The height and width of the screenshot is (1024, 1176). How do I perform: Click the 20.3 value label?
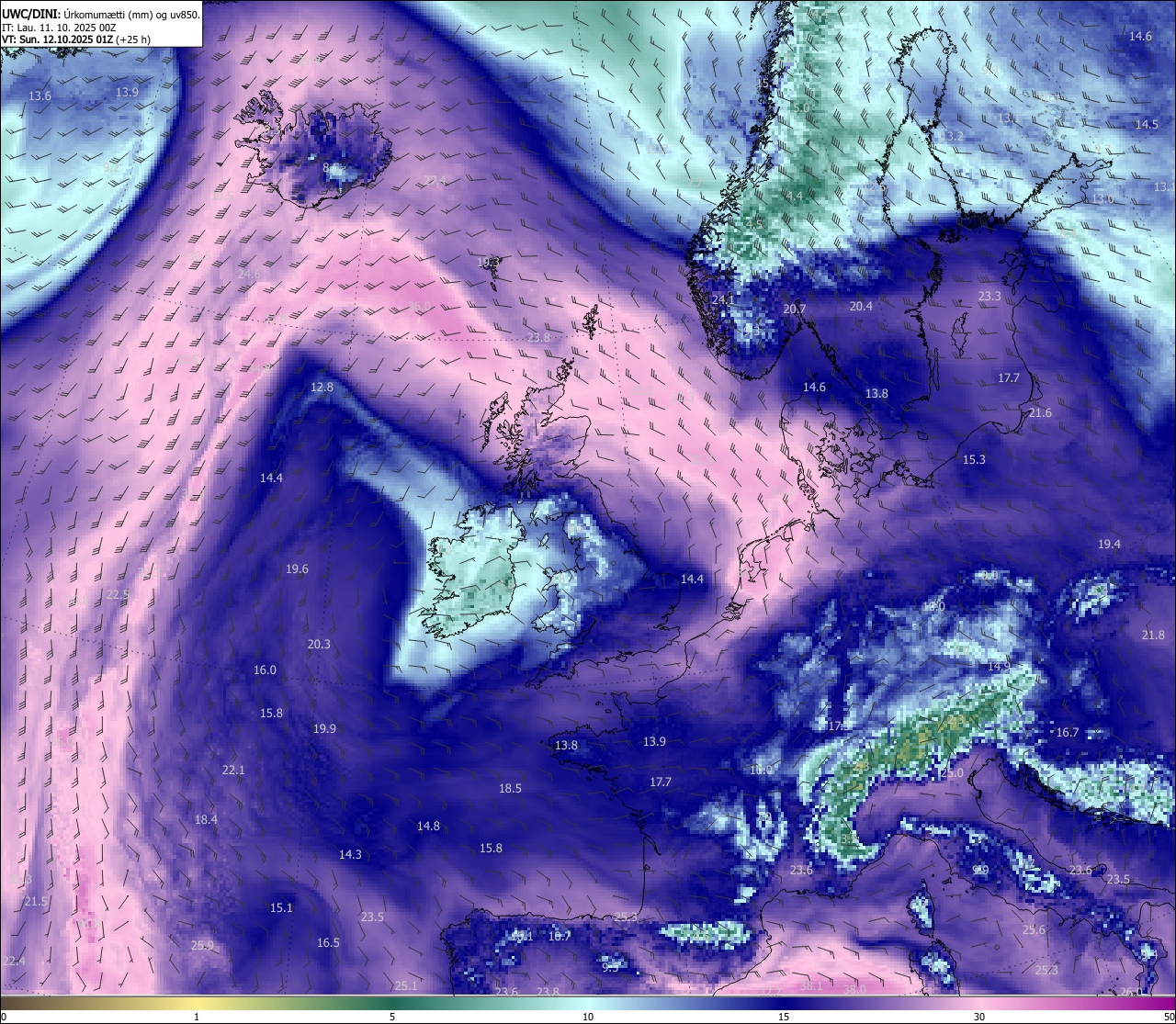pyautogui.click(x=319, y=645)
